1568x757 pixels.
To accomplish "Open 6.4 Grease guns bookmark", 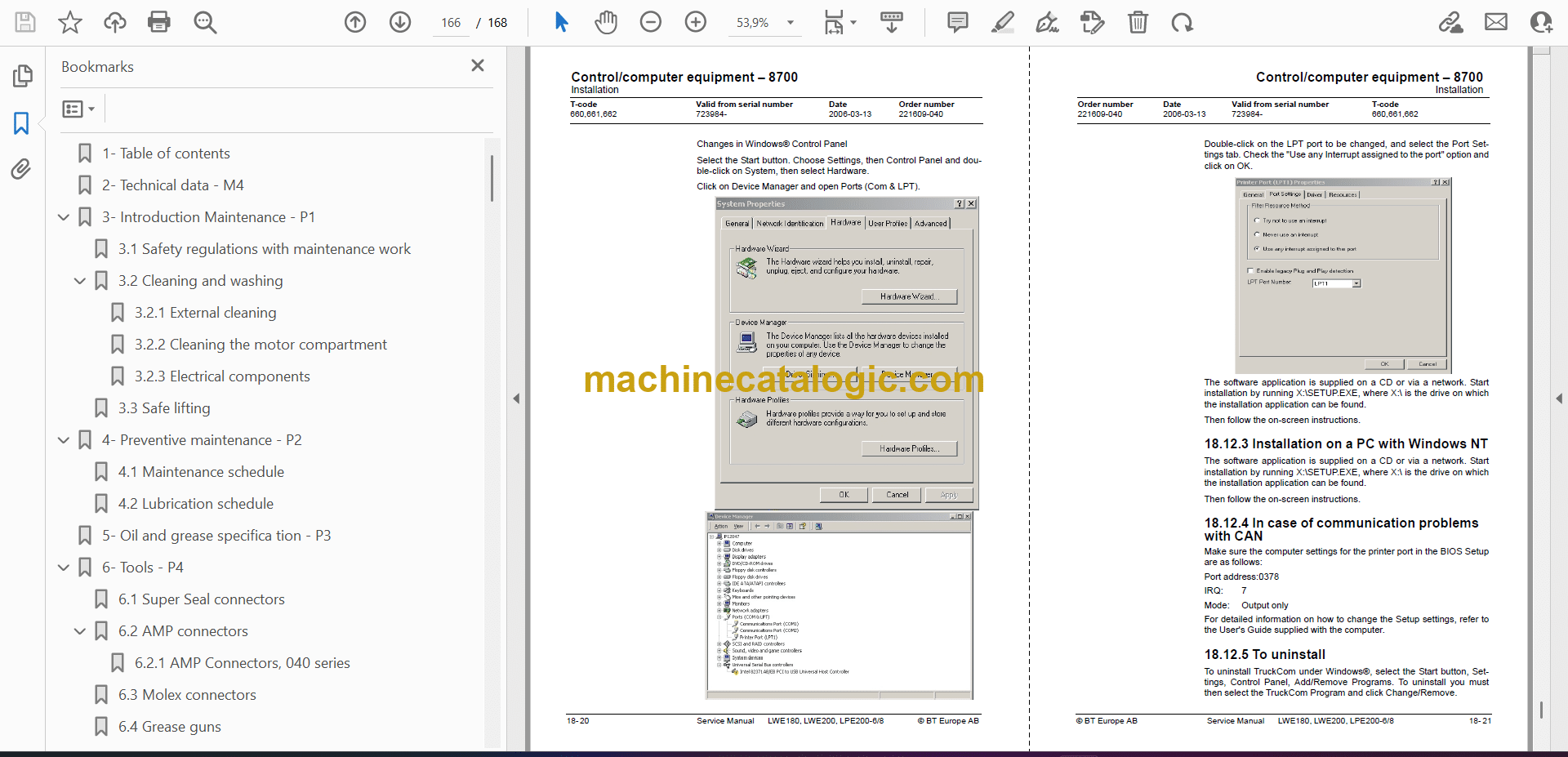I will pyautogui.click(x=170, y=727).
